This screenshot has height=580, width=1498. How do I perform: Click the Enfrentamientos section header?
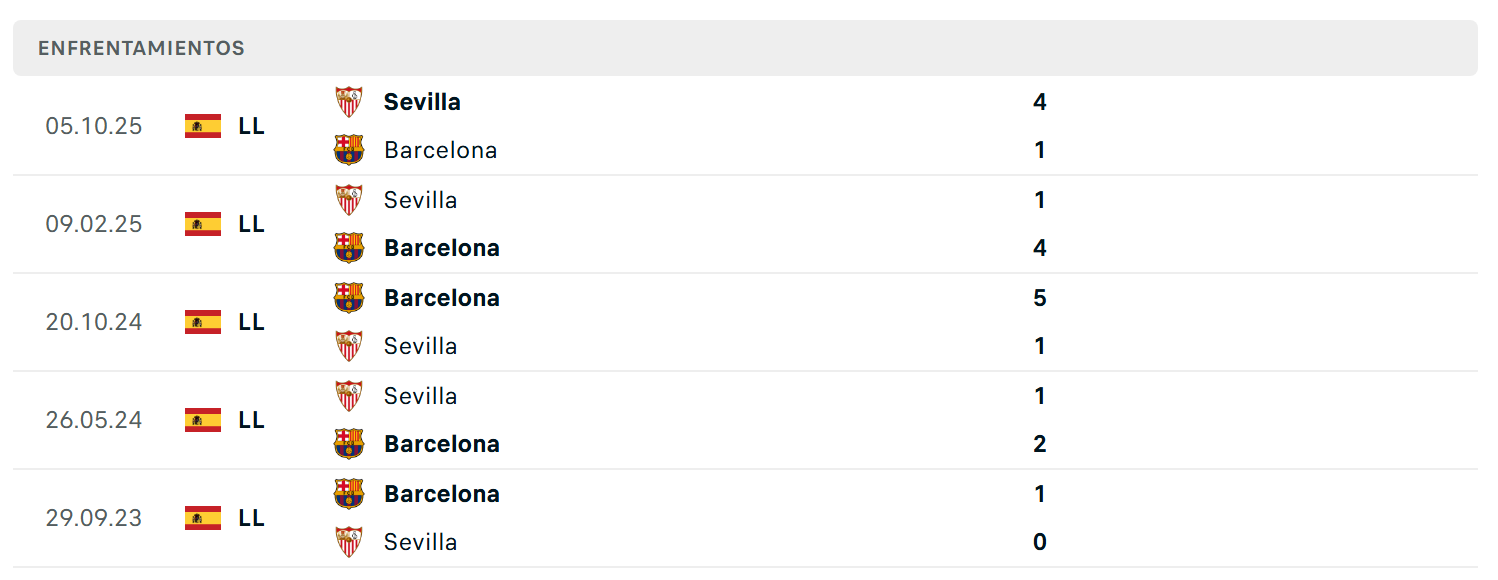(x=745, y=48)
